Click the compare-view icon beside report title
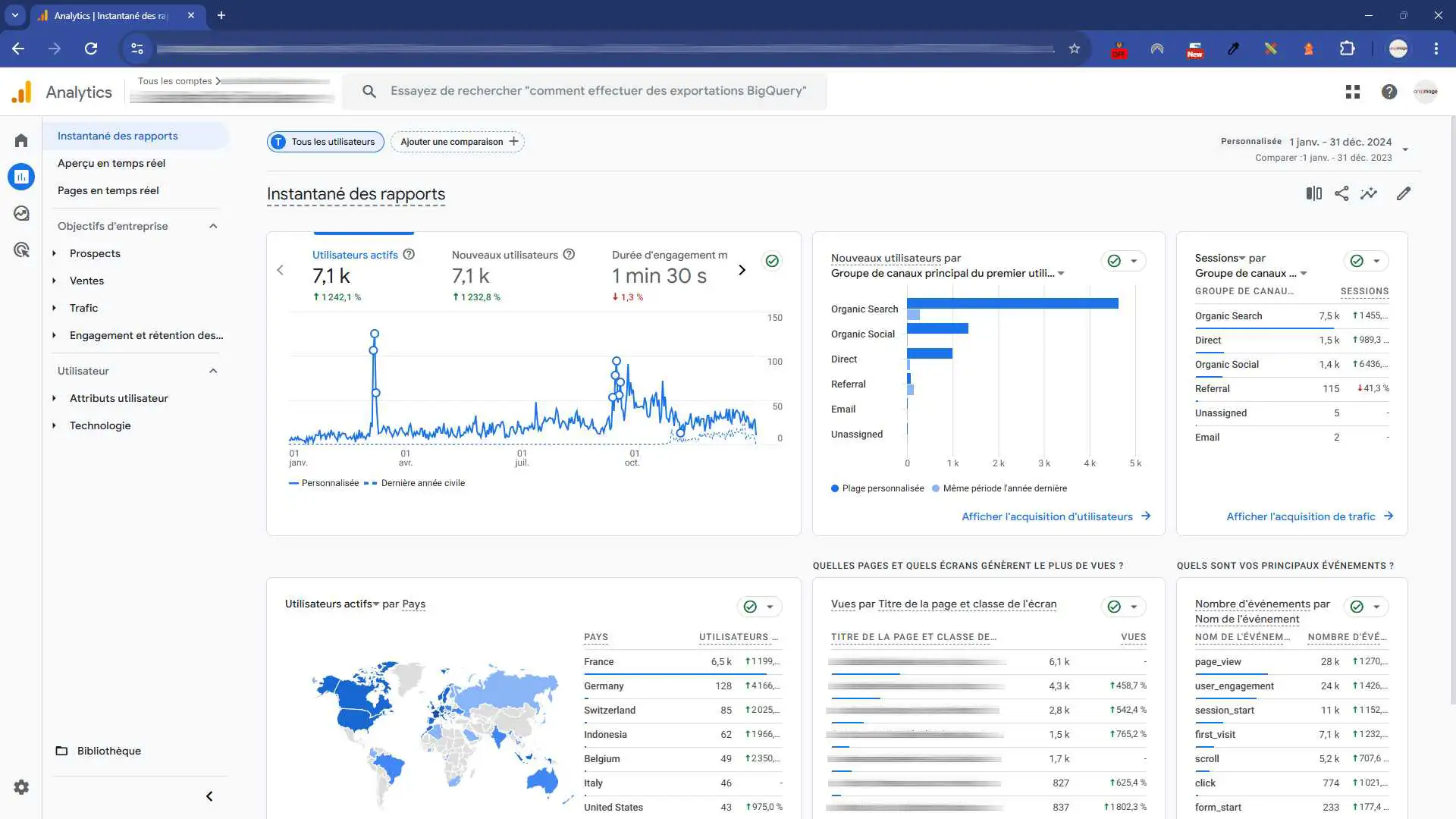The width and height of the screenshot is (1456, 819). (x=1313, y=194)
